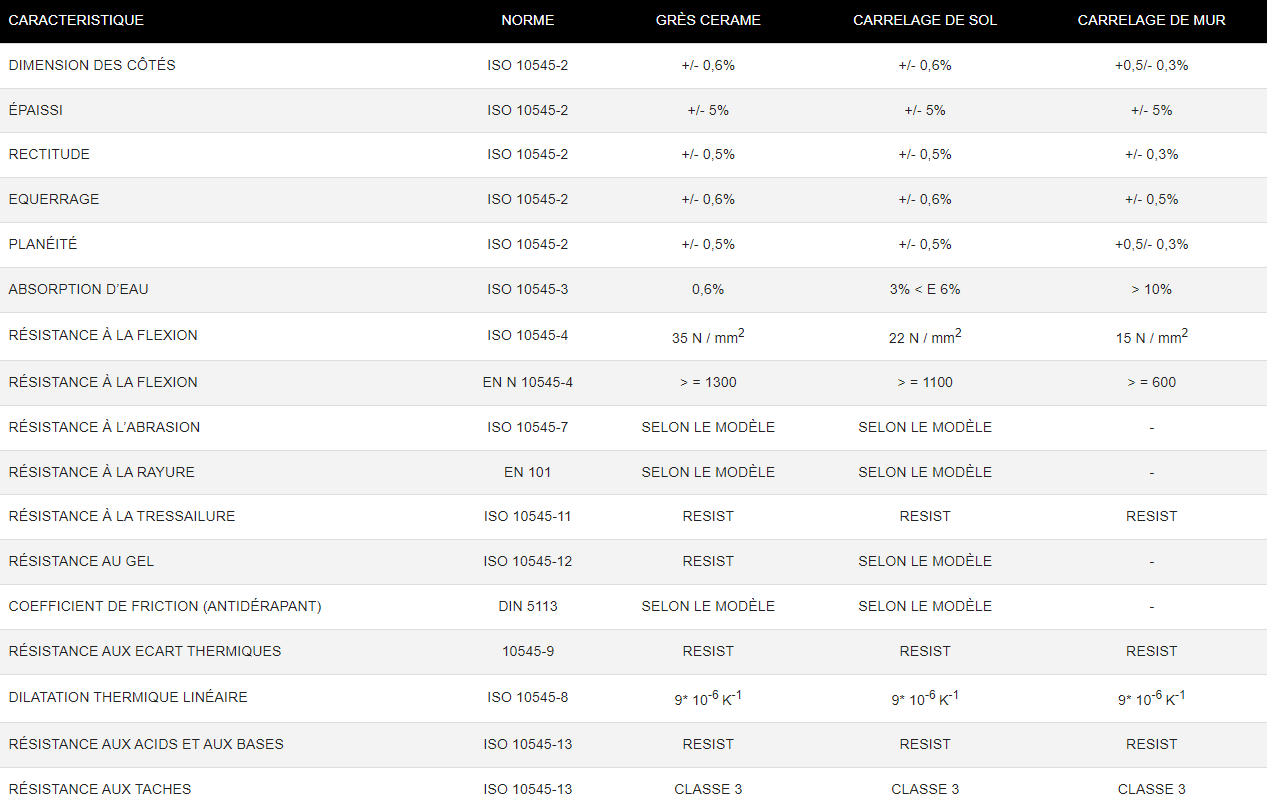
Task: Select the DIMENSION DES CÔTÉS row label
Action: click(92, 65)
